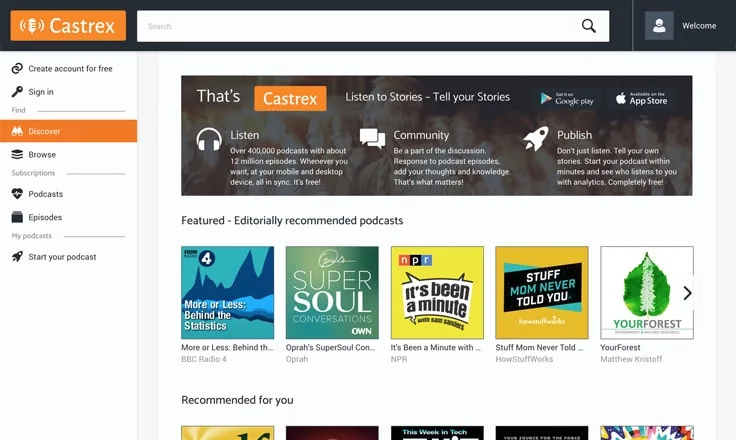Viewport: 736px width, 440px height.
Task: Click the Create account link icon
Action: [17, 69]
